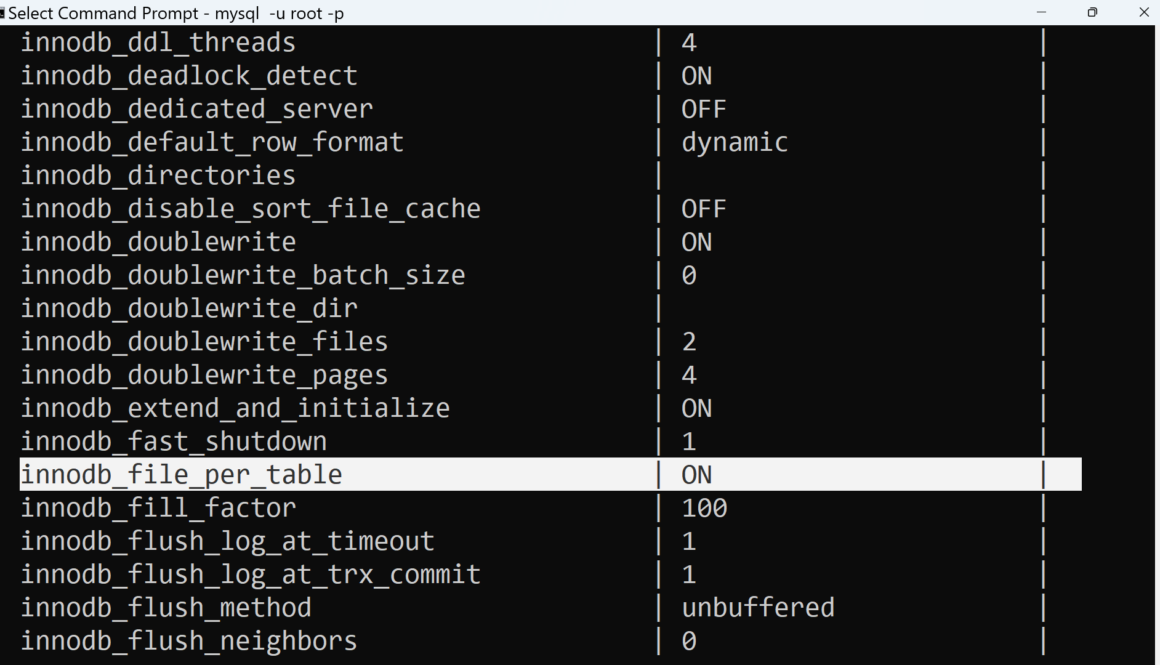Screen dimensions: 1160x665
Task: Click the Command Prompt icon in title bar
Action: 3,13
